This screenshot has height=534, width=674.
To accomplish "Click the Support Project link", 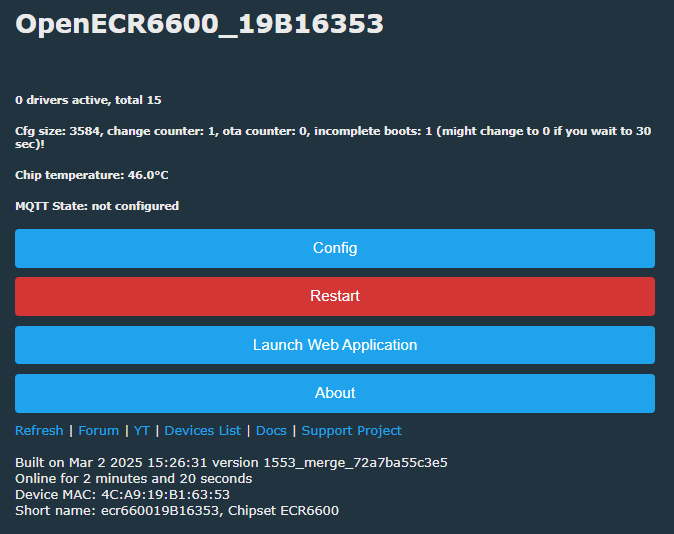I will tap(351, 430).
